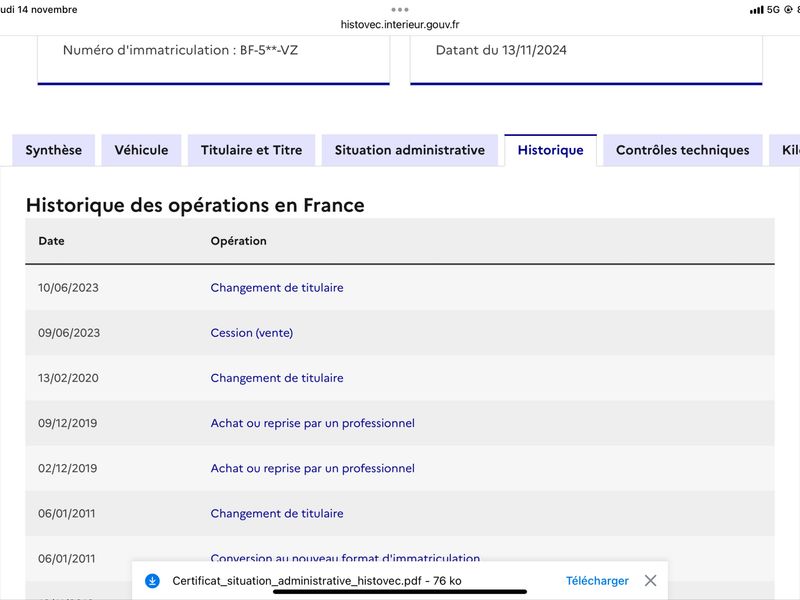Select the date 13/02/2020
This screenshot has width=800, height=600.
click(x=68, y=378)
